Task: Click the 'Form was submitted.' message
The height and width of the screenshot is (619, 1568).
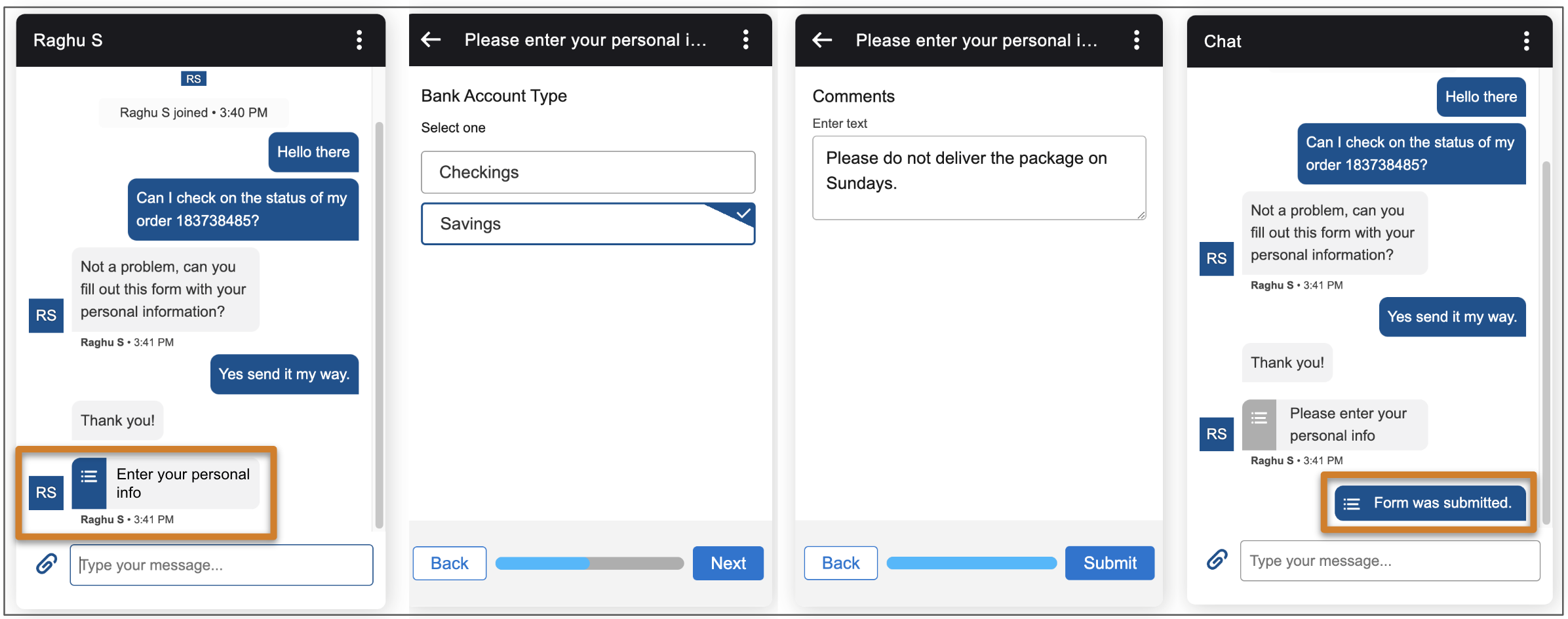Action: (x=1430, y=503)
